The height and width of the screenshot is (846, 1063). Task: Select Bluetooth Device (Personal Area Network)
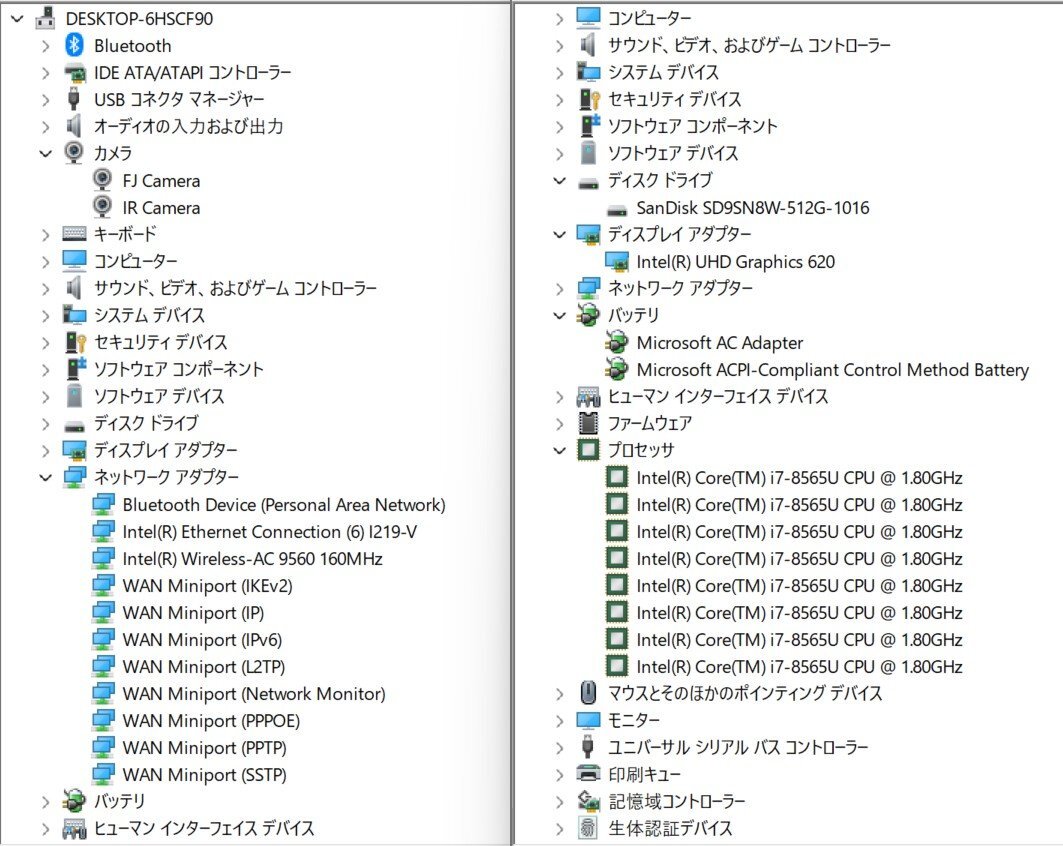[x=284, y=505]
